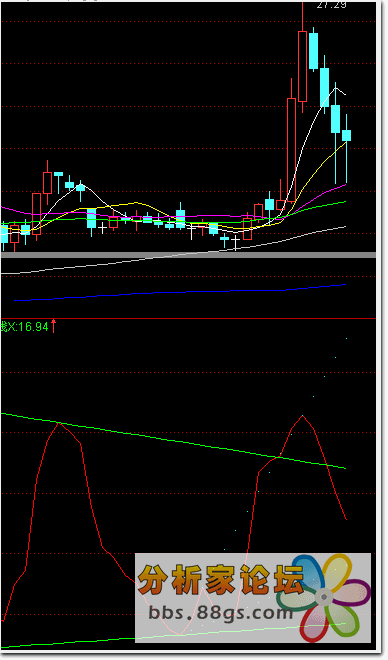
Task: Click the first peak of the red oscillator
Action: click(59, 423)
